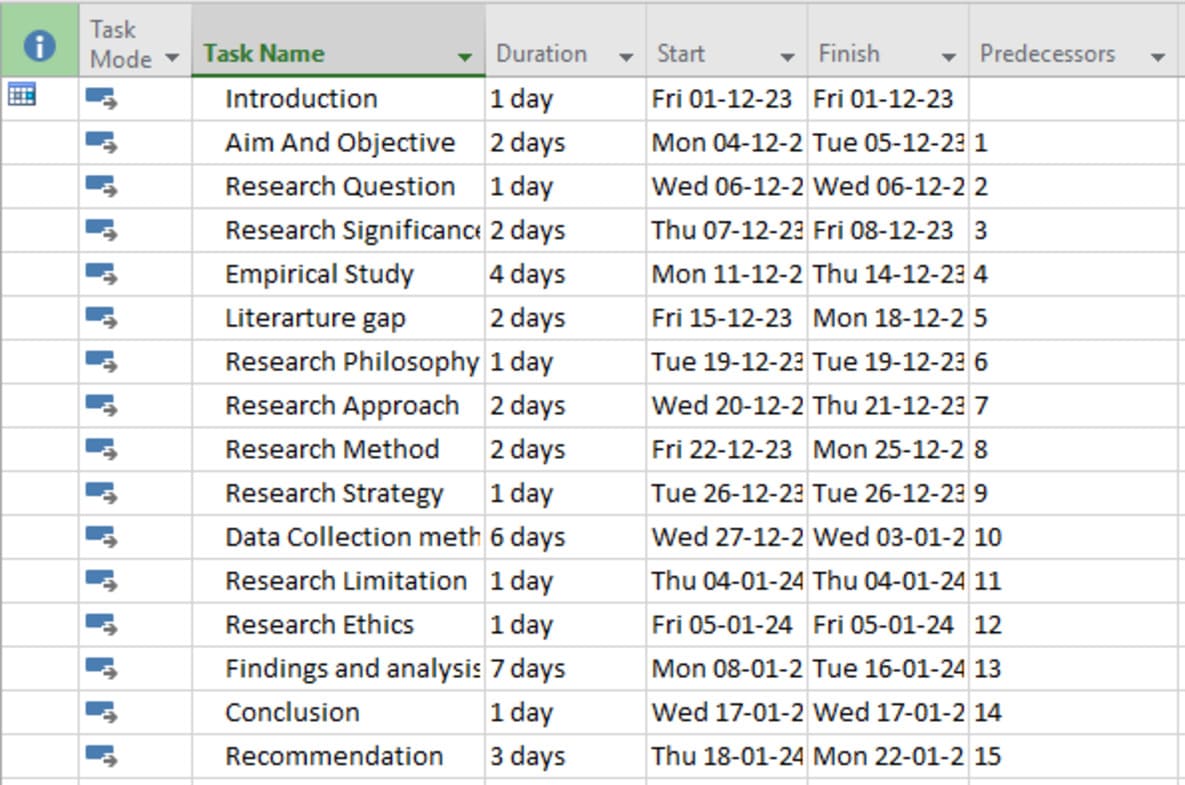
Task: Click the info indicator column header icon
Action: 39,45
